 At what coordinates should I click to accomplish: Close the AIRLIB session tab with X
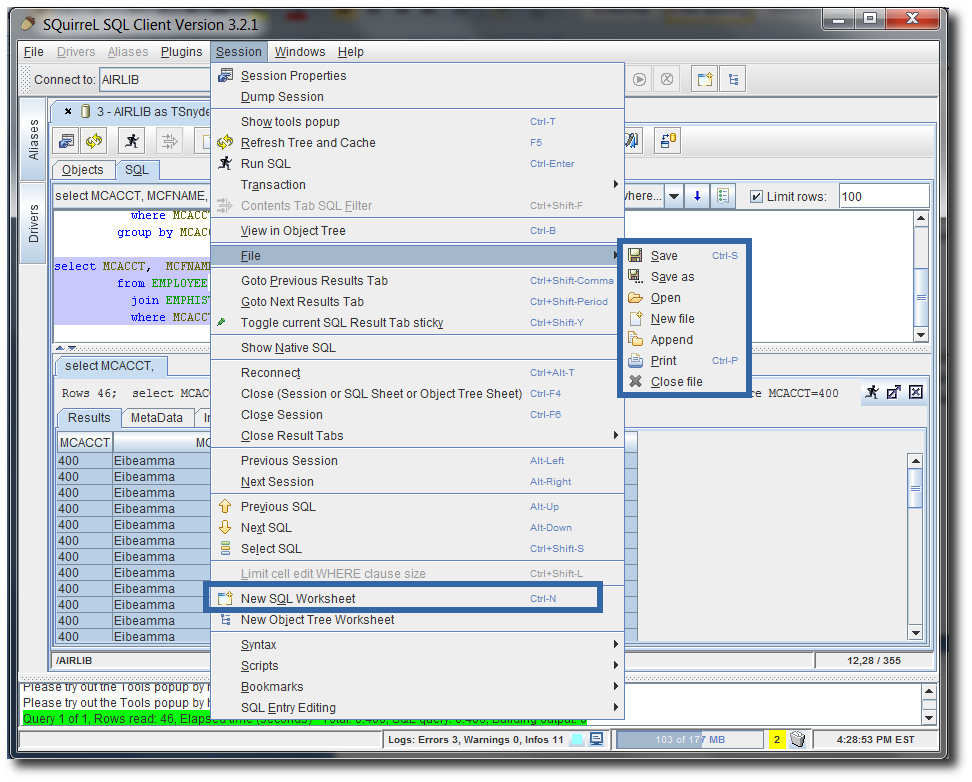click(x=68, y=112)
